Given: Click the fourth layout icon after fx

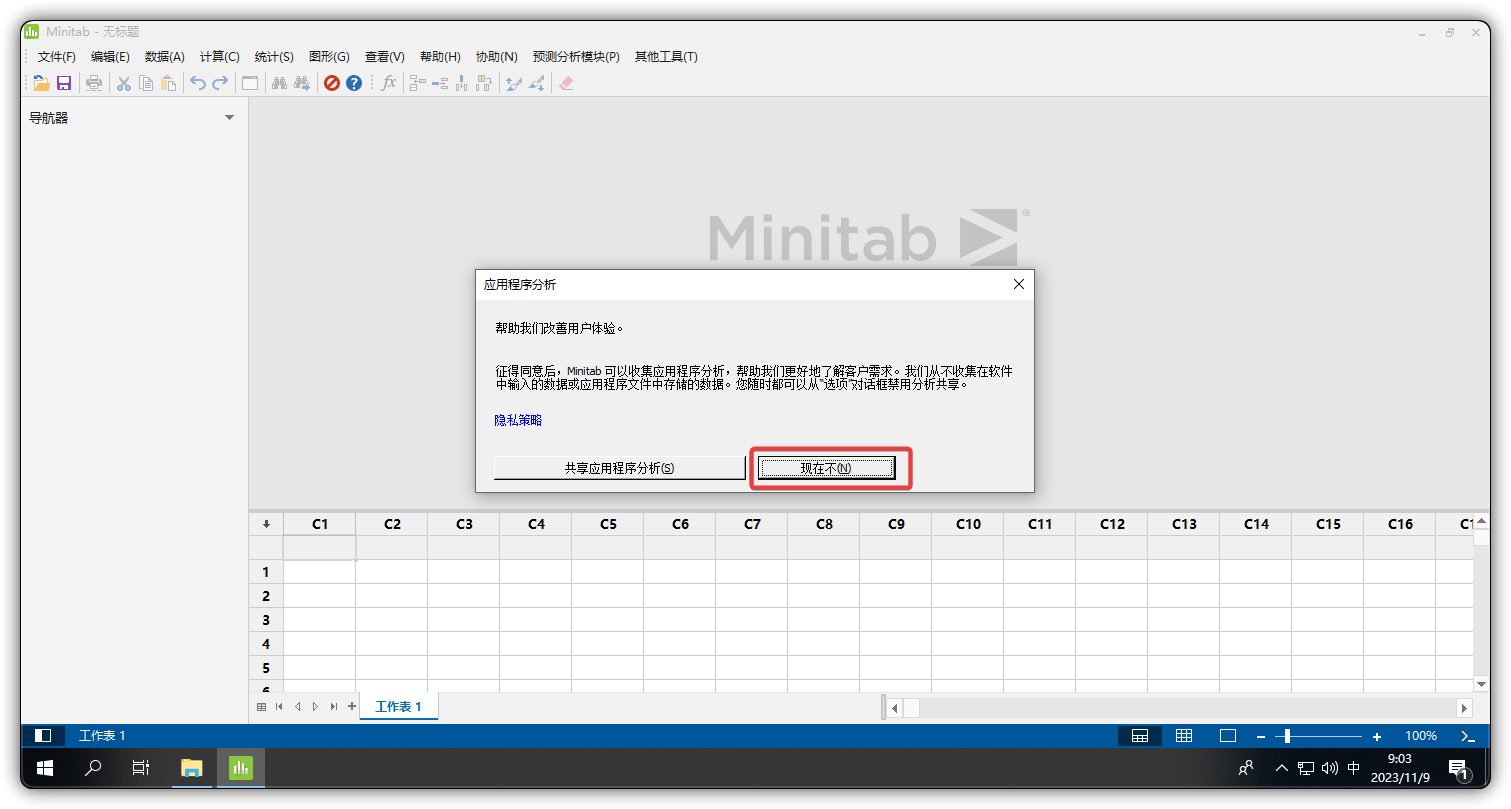Looking at the screenshot, I should (484, 83).
